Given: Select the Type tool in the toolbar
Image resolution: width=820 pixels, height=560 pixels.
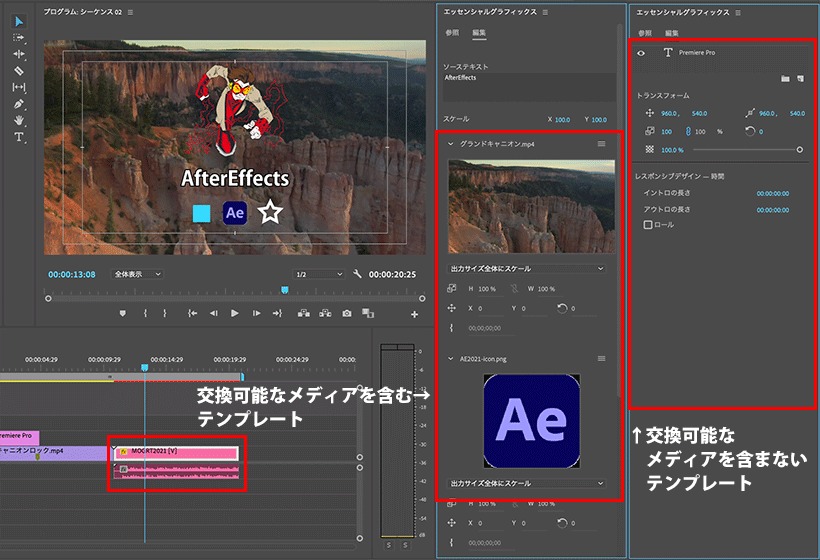Looking at the screenshot, I should pos(19,137).
